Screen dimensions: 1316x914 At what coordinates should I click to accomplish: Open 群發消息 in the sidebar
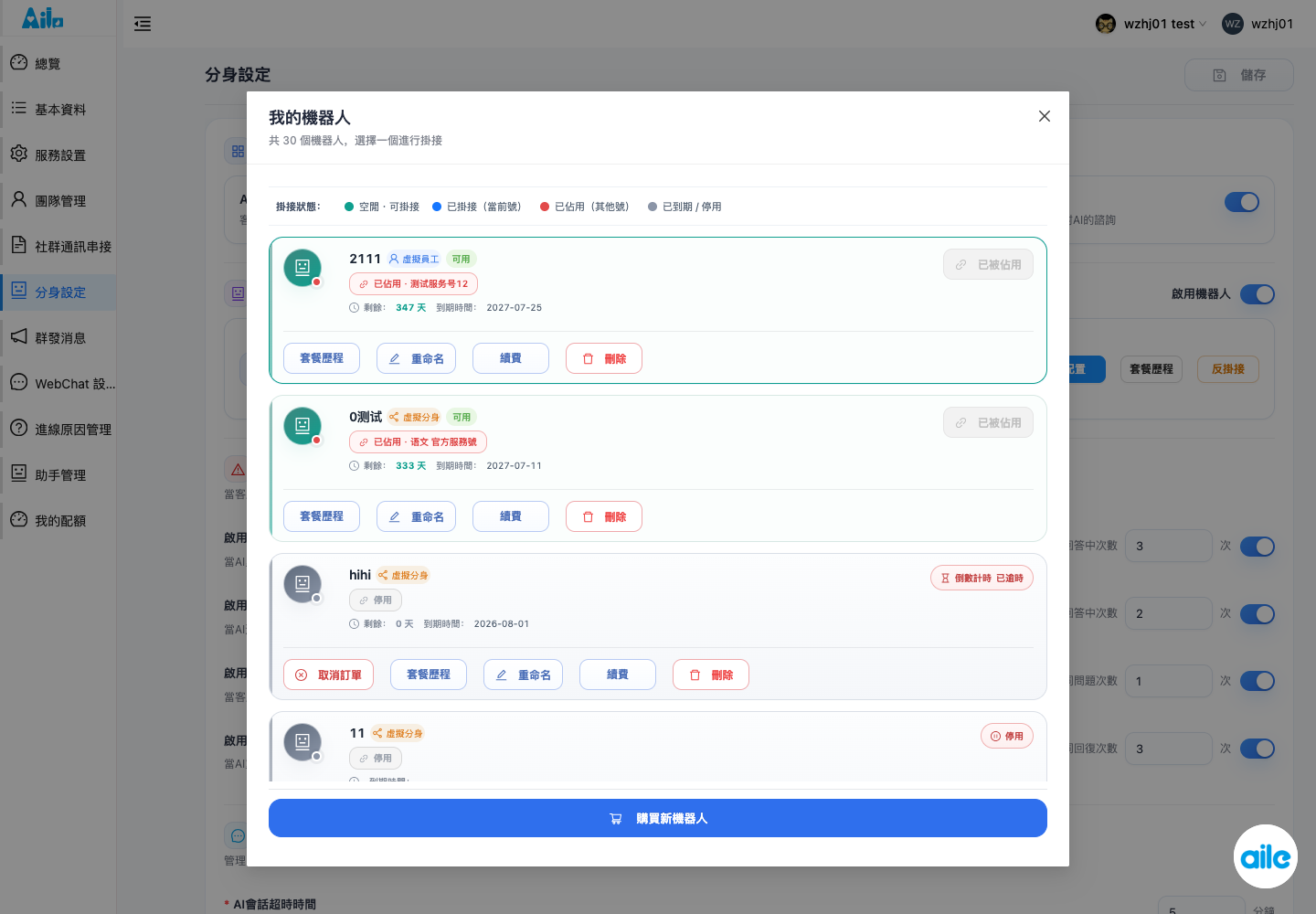point(58,337)
